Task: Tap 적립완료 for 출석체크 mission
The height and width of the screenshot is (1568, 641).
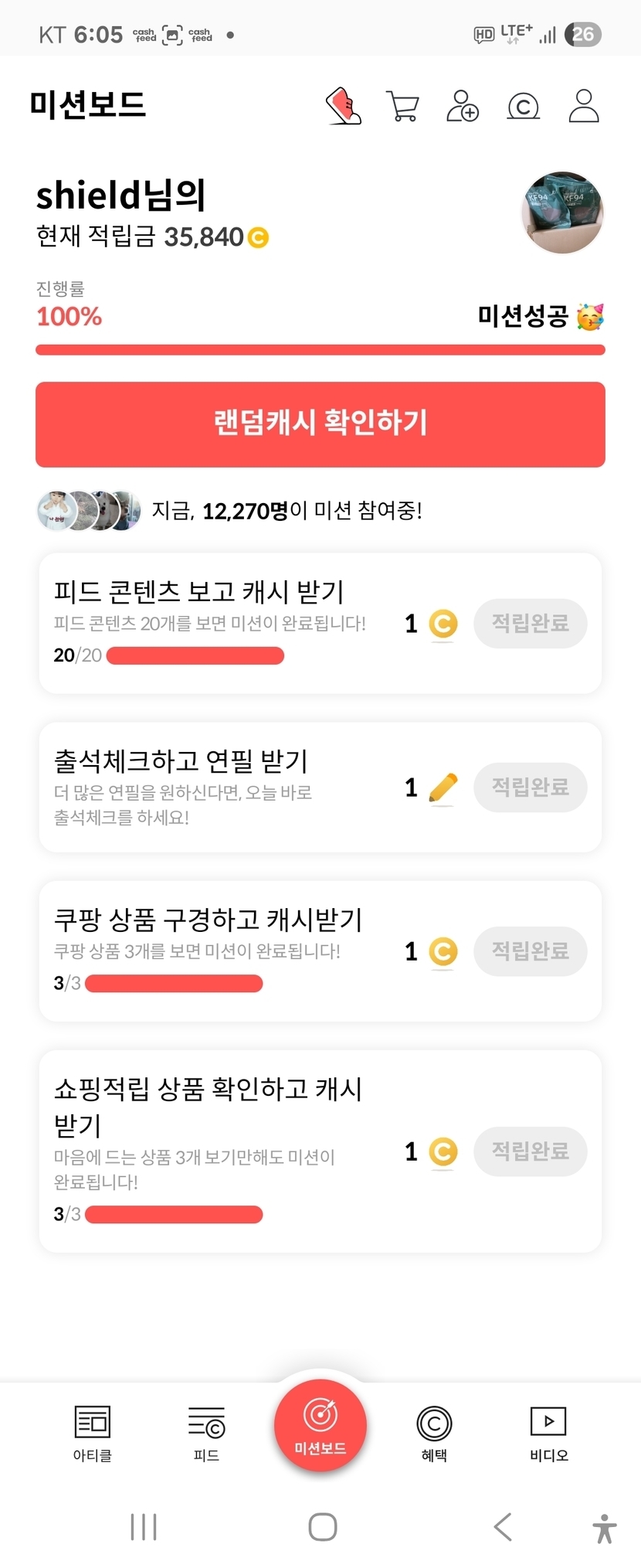Action: point(531,787)
